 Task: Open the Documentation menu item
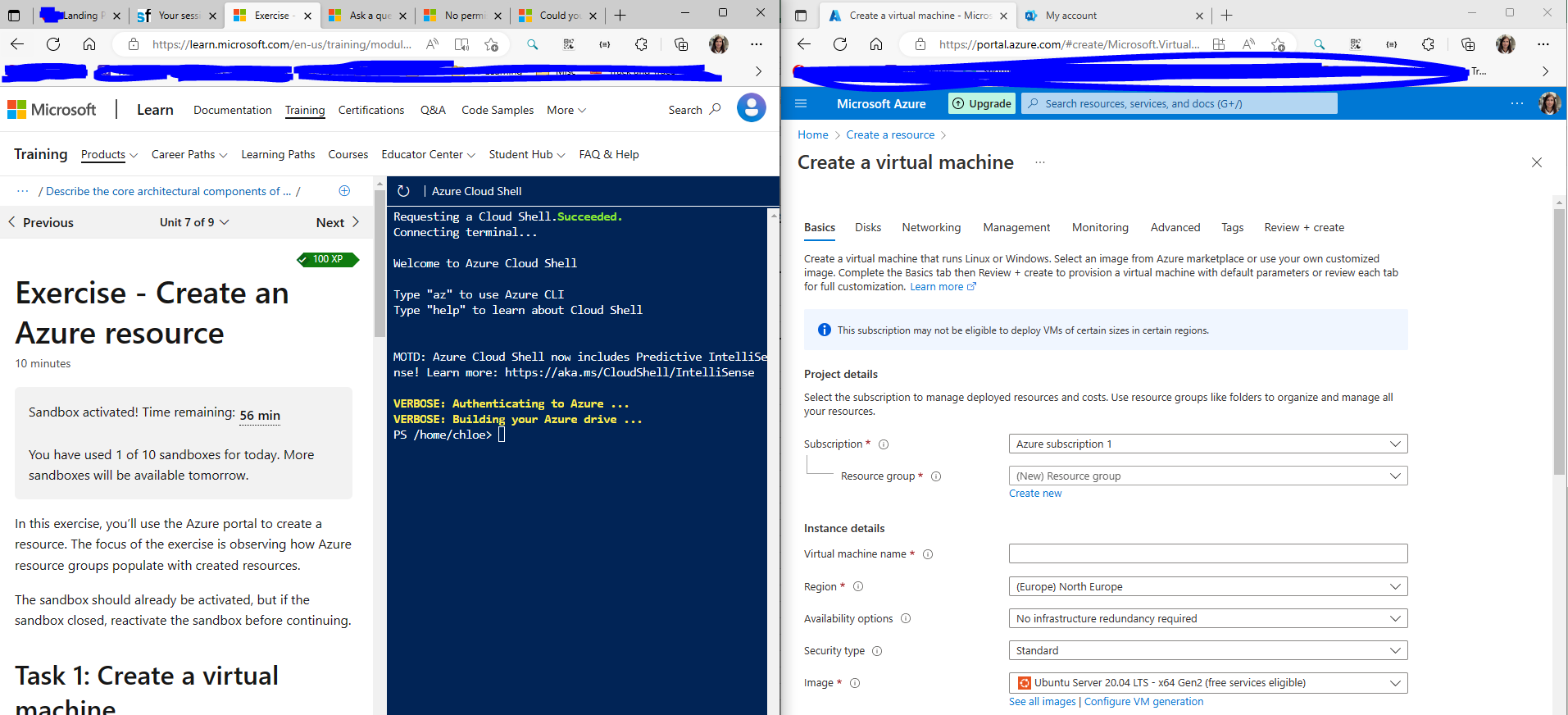[233, 110]
